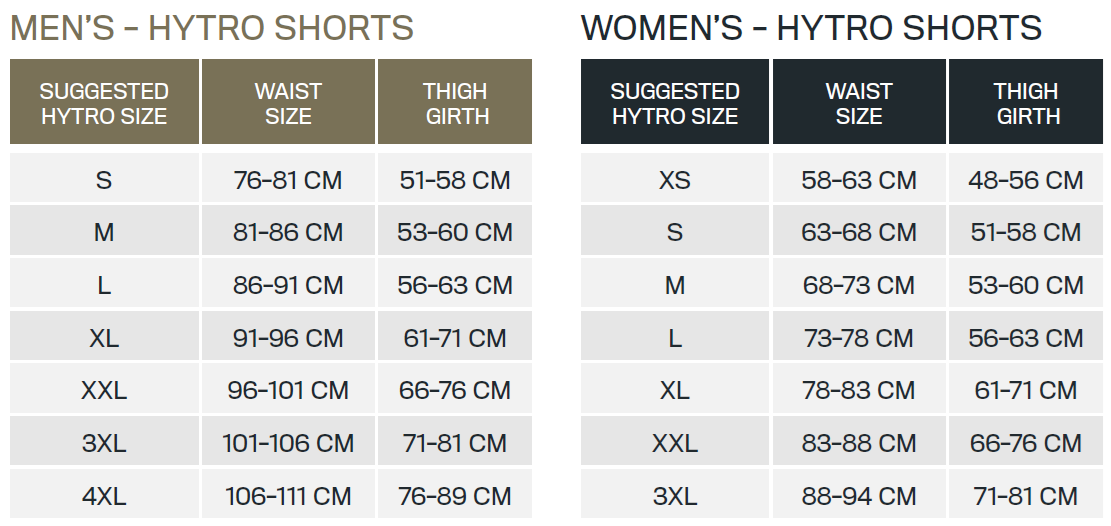
Task: Select the 58-63 CM waist cell
Action: tap(859, 180)
